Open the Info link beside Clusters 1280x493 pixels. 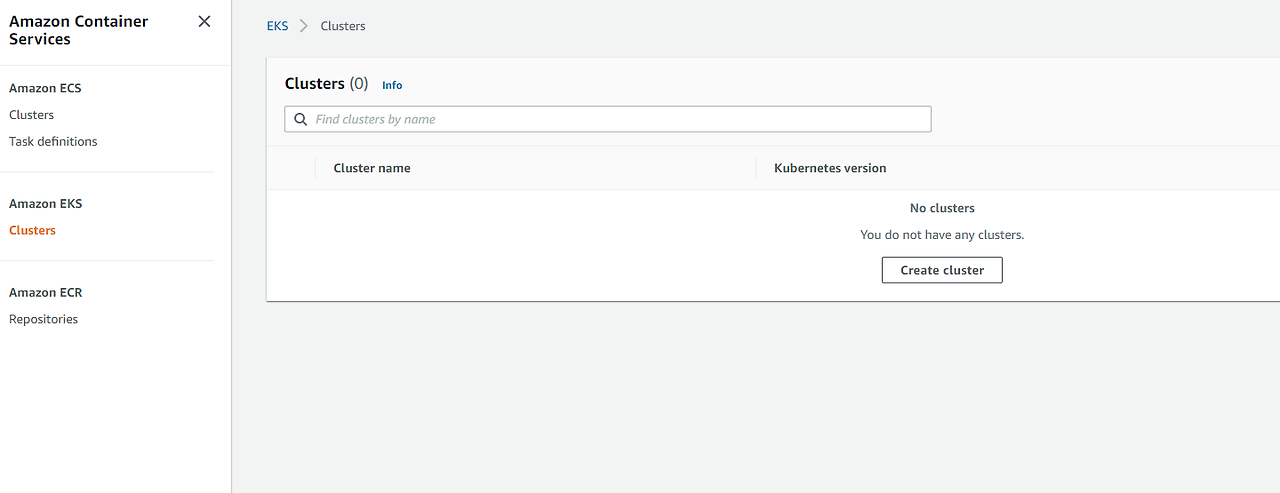click(392, 85)
